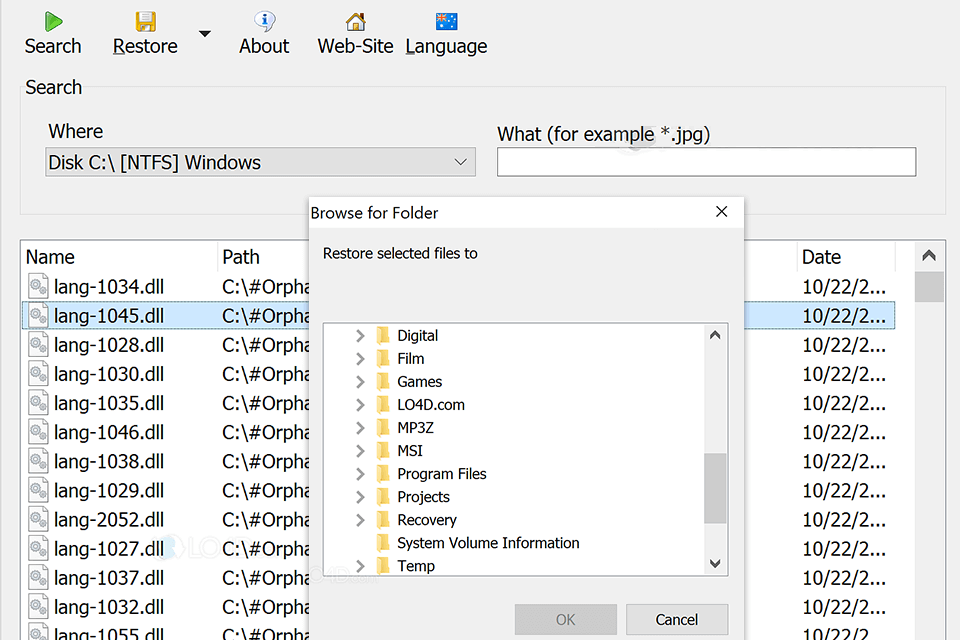Click the What file mask input field

(x=706, y=162)
